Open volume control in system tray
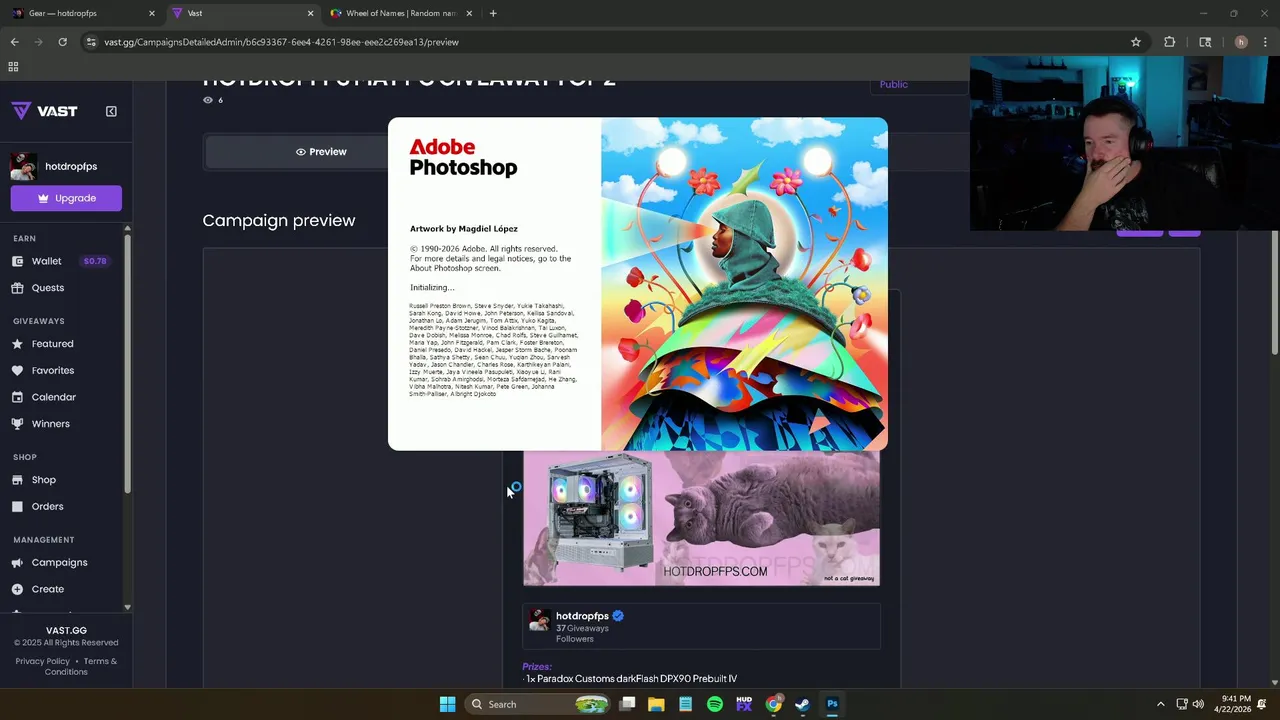This screenshot has width=1280, height=720. (1198, 704)
